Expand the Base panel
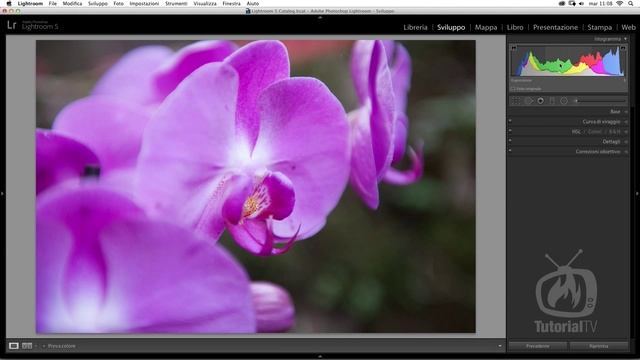The height and width of the screenshot is (360, 640). 626,112
